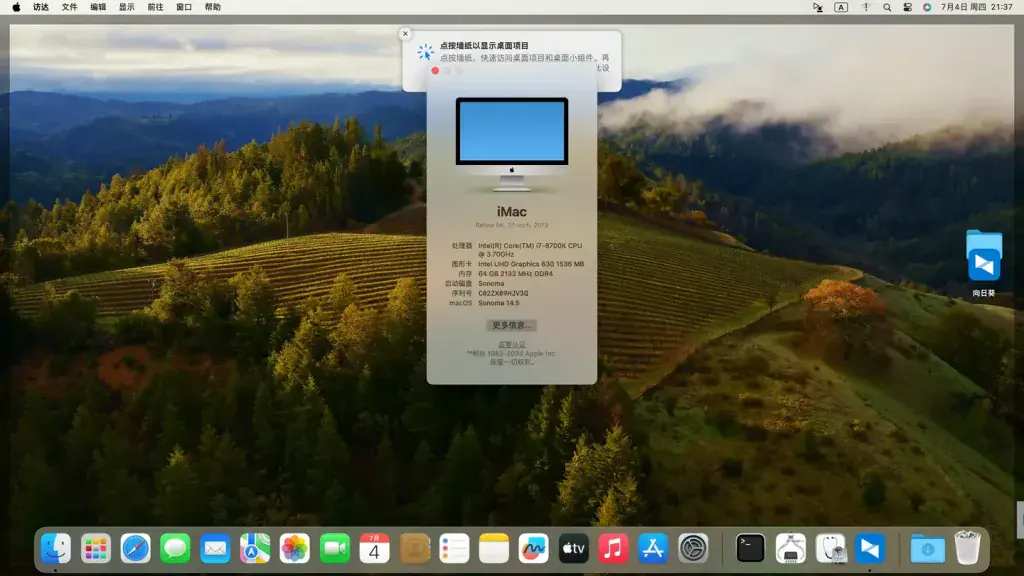
Task: Open the 窗口 menu
Action: click(x=184, y=7)
